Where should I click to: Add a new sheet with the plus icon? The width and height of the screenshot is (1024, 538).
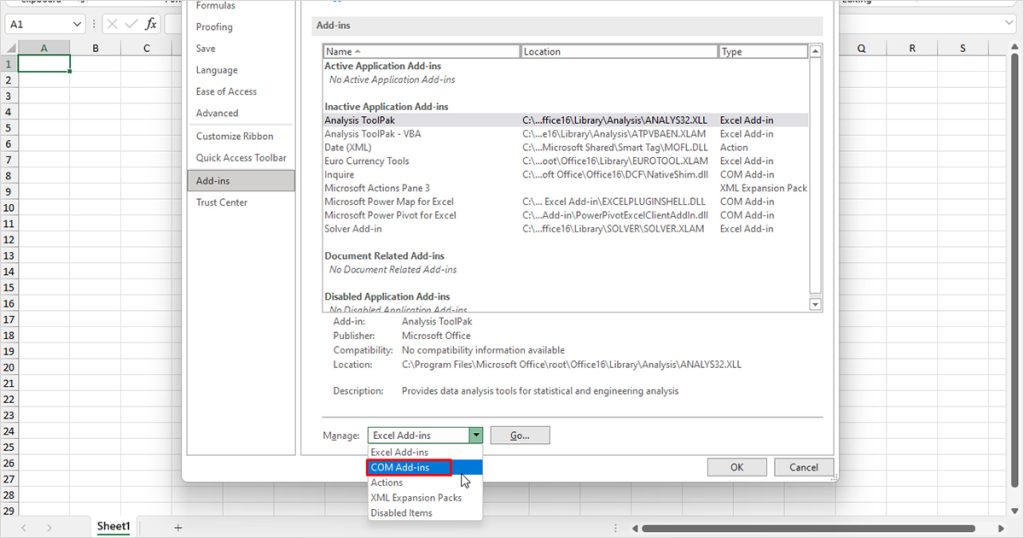(178, 528)
